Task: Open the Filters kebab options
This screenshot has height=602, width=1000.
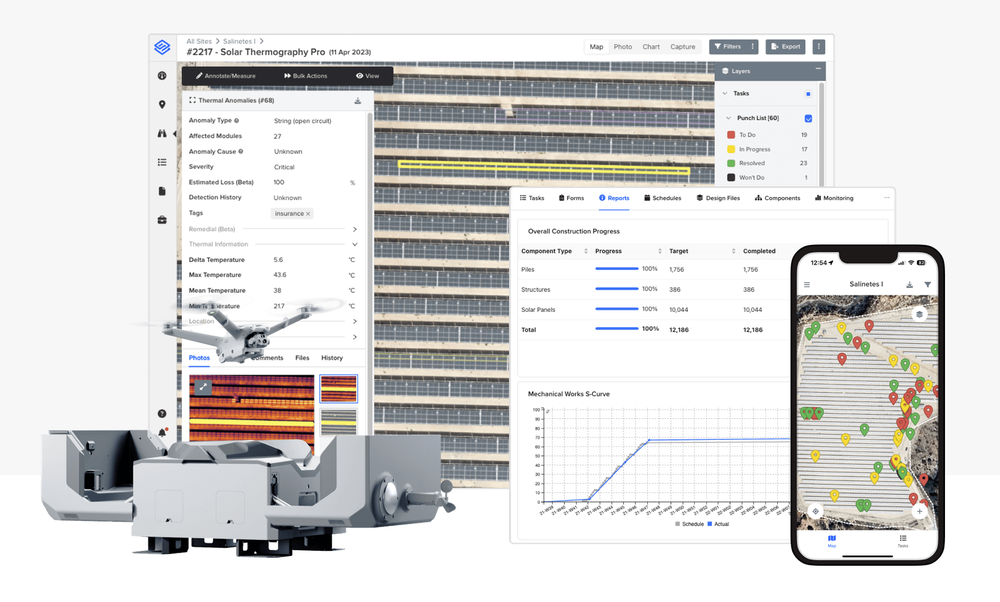Action: (753, 47)
